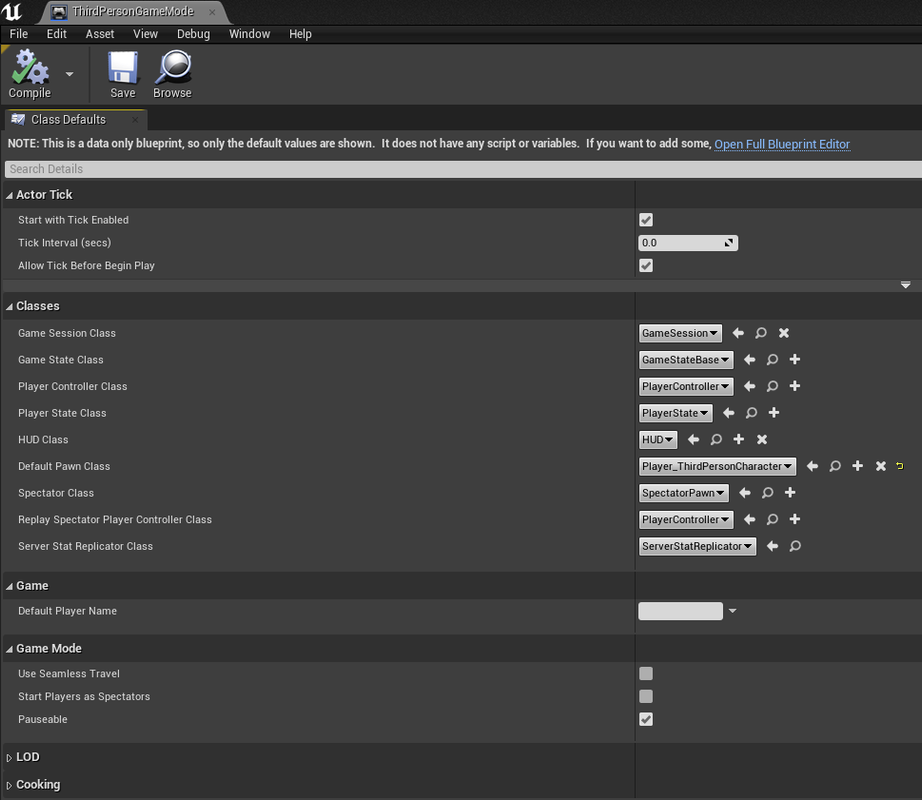922x800 pixels.
Task: Browse to Player State Class asset
Action: tap(751, 413)
